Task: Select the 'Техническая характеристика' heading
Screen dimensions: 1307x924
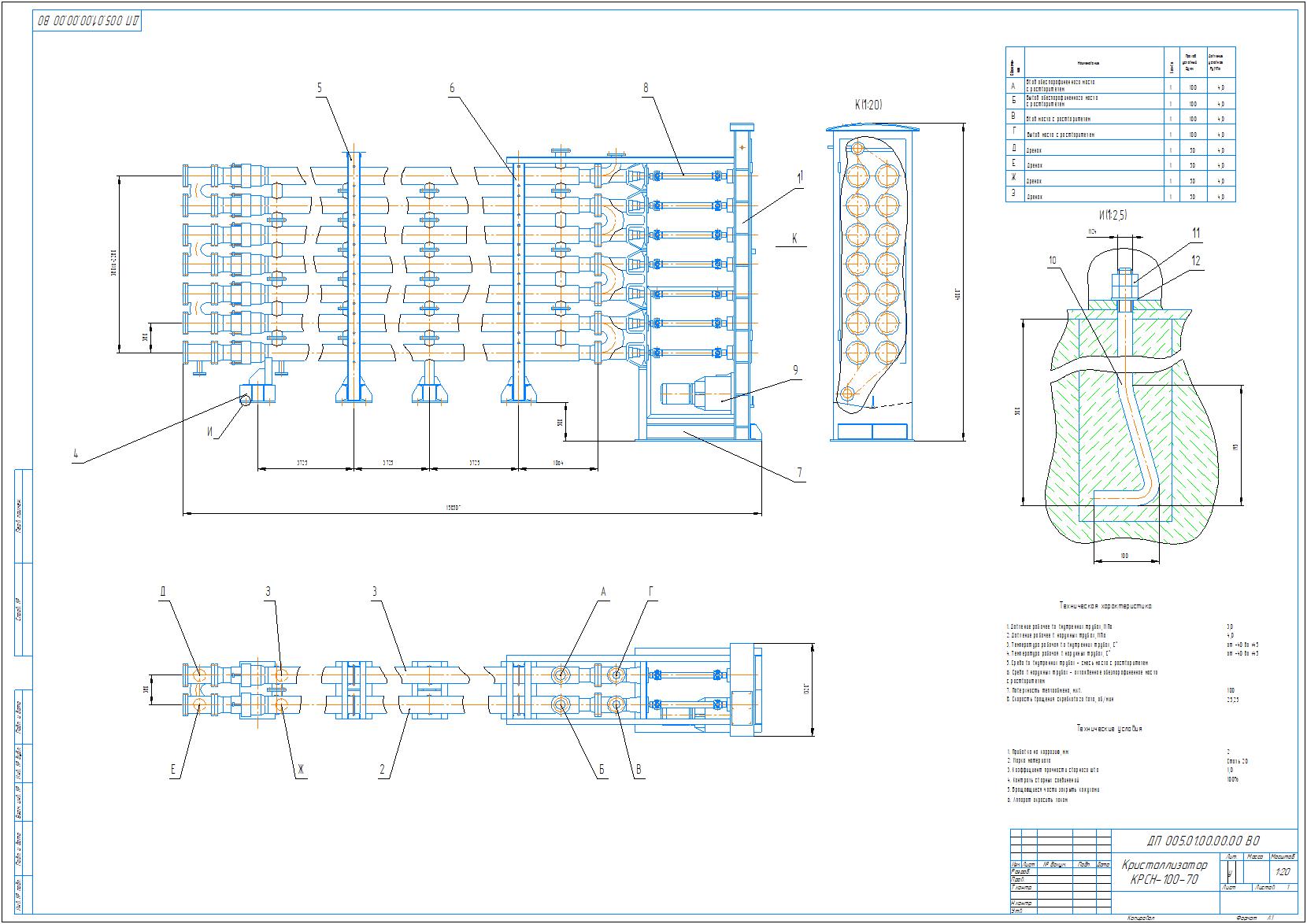Action: 1105,607
